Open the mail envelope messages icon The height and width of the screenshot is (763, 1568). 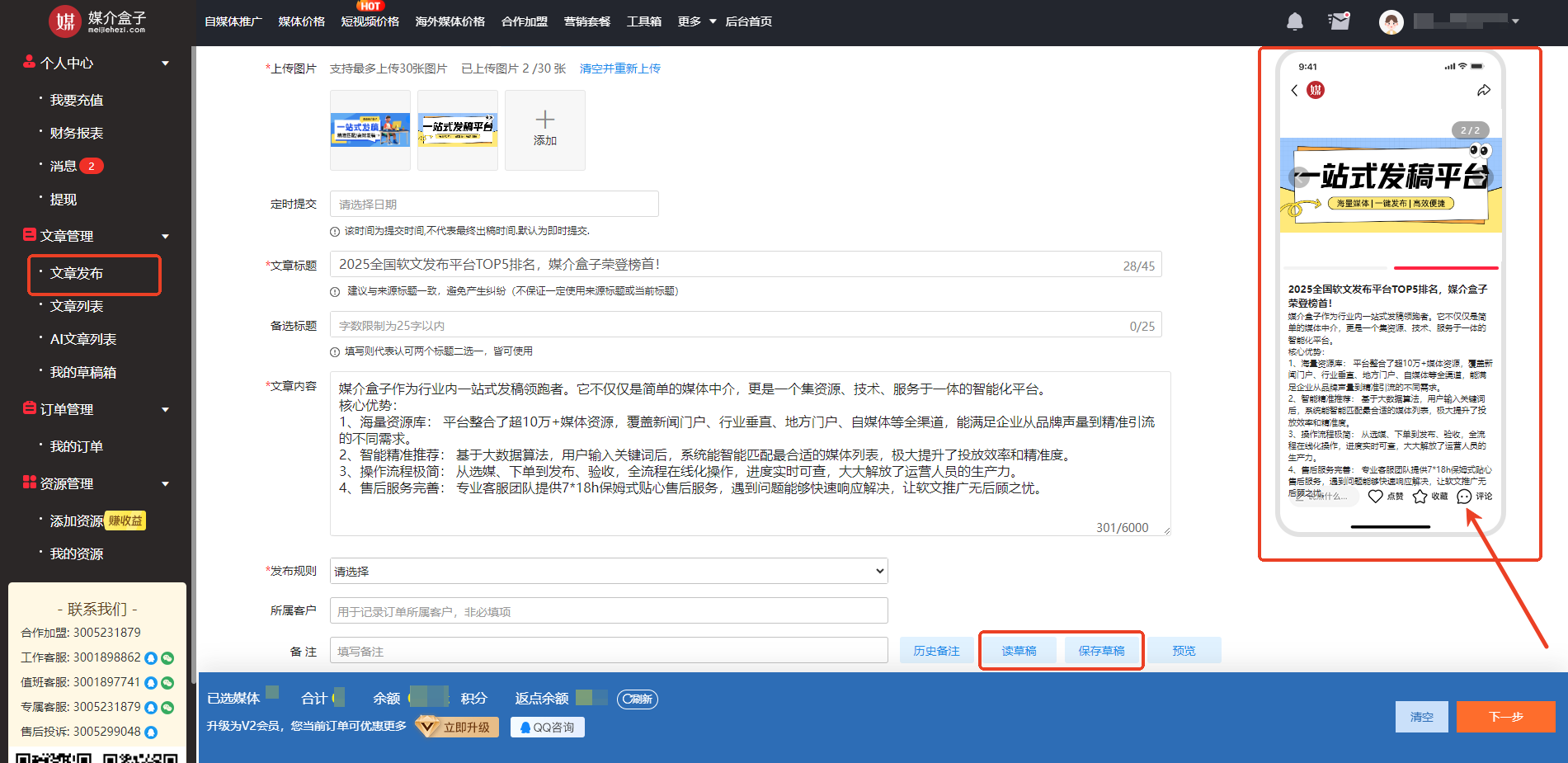[1340, 21]
